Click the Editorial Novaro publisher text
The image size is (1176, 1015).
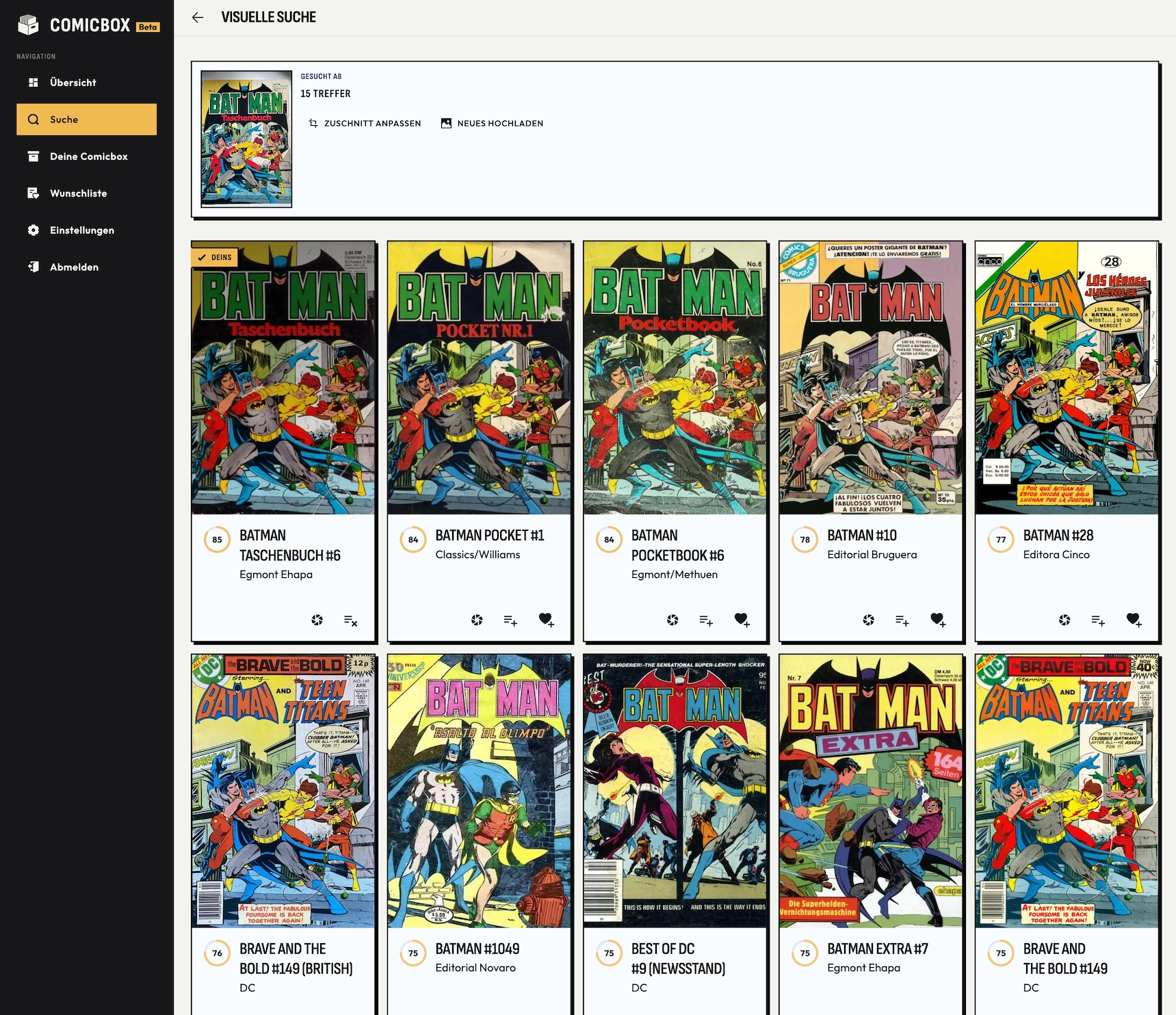coord(475,968)
